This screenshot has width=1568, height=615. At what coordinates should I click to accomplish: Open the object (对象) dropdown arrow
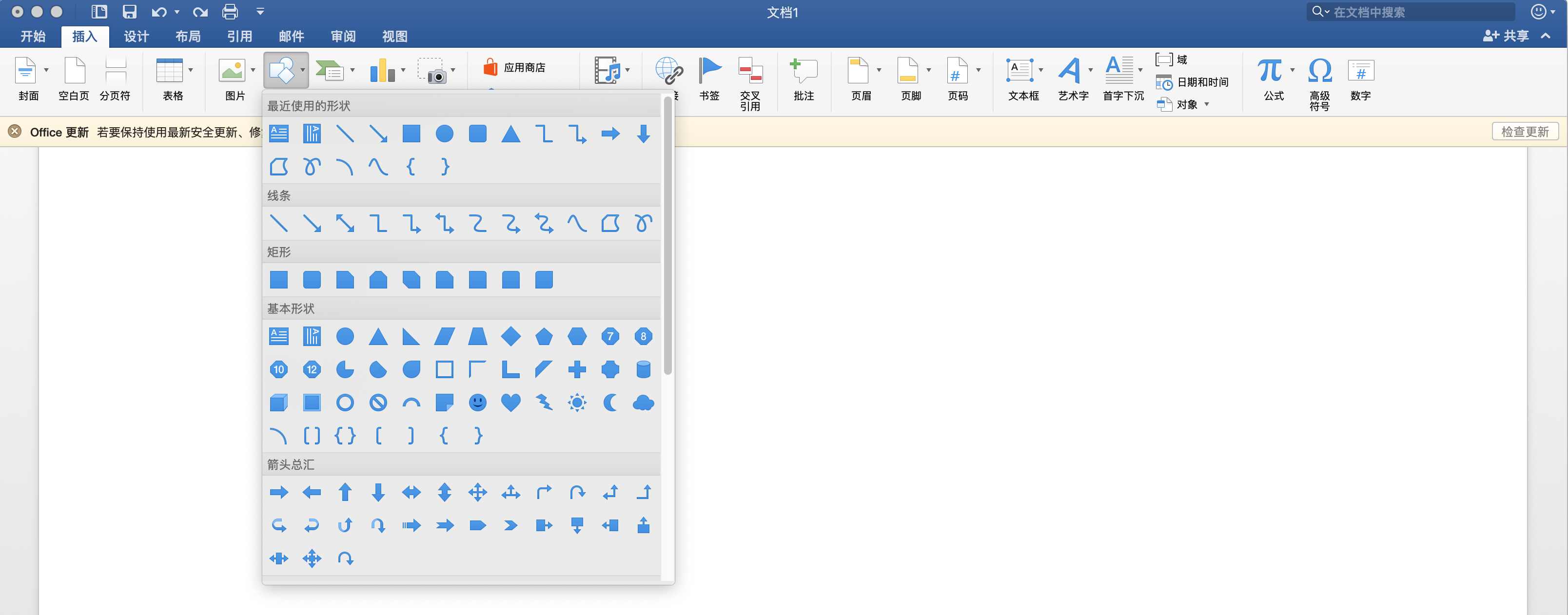tap(1207, 105)
